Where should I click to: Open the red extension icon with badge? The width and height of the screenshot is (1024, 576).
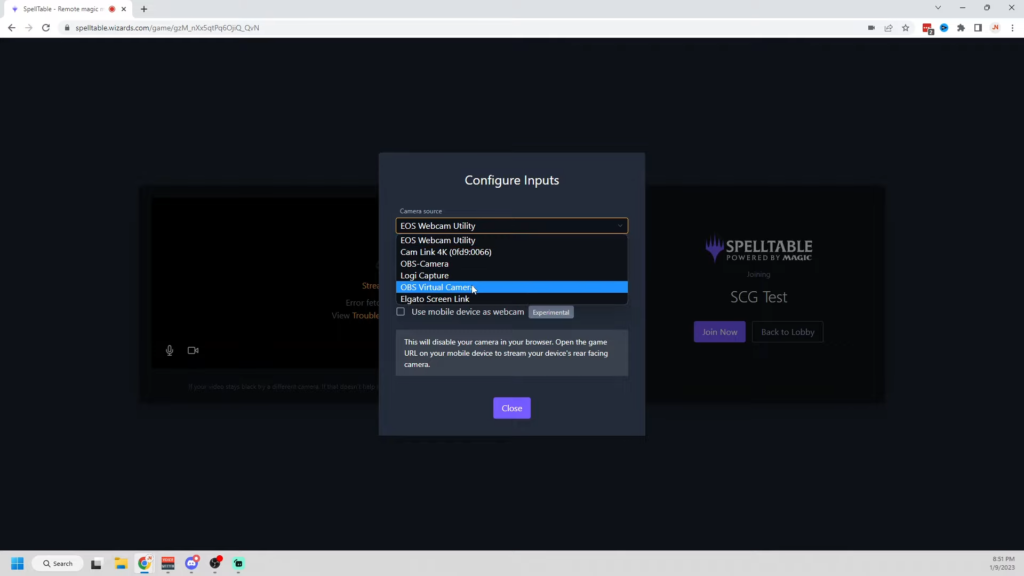tap(927, 28)
